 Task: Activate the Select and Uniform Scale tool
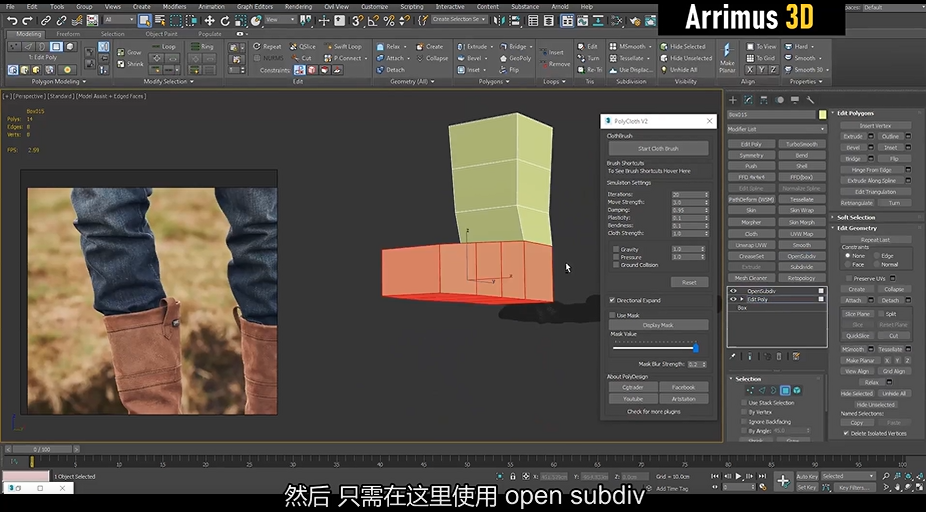(240, 21)
